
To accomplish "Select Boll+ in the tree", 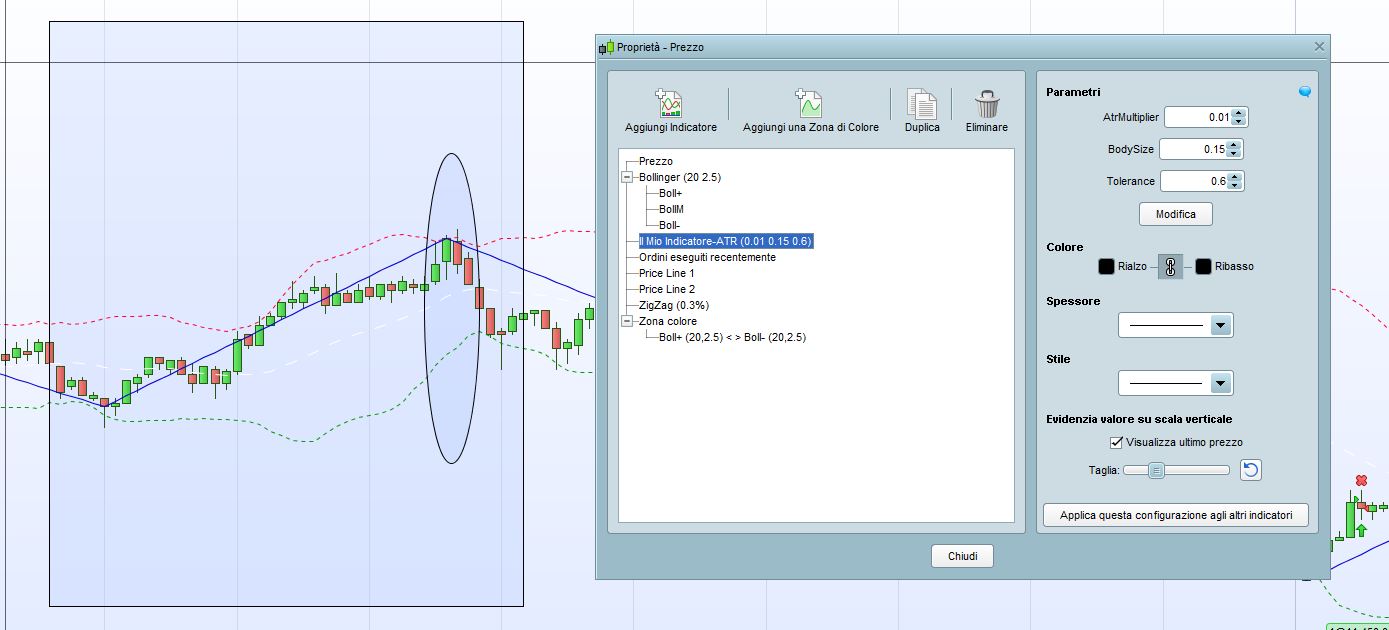I will point(670,193).
